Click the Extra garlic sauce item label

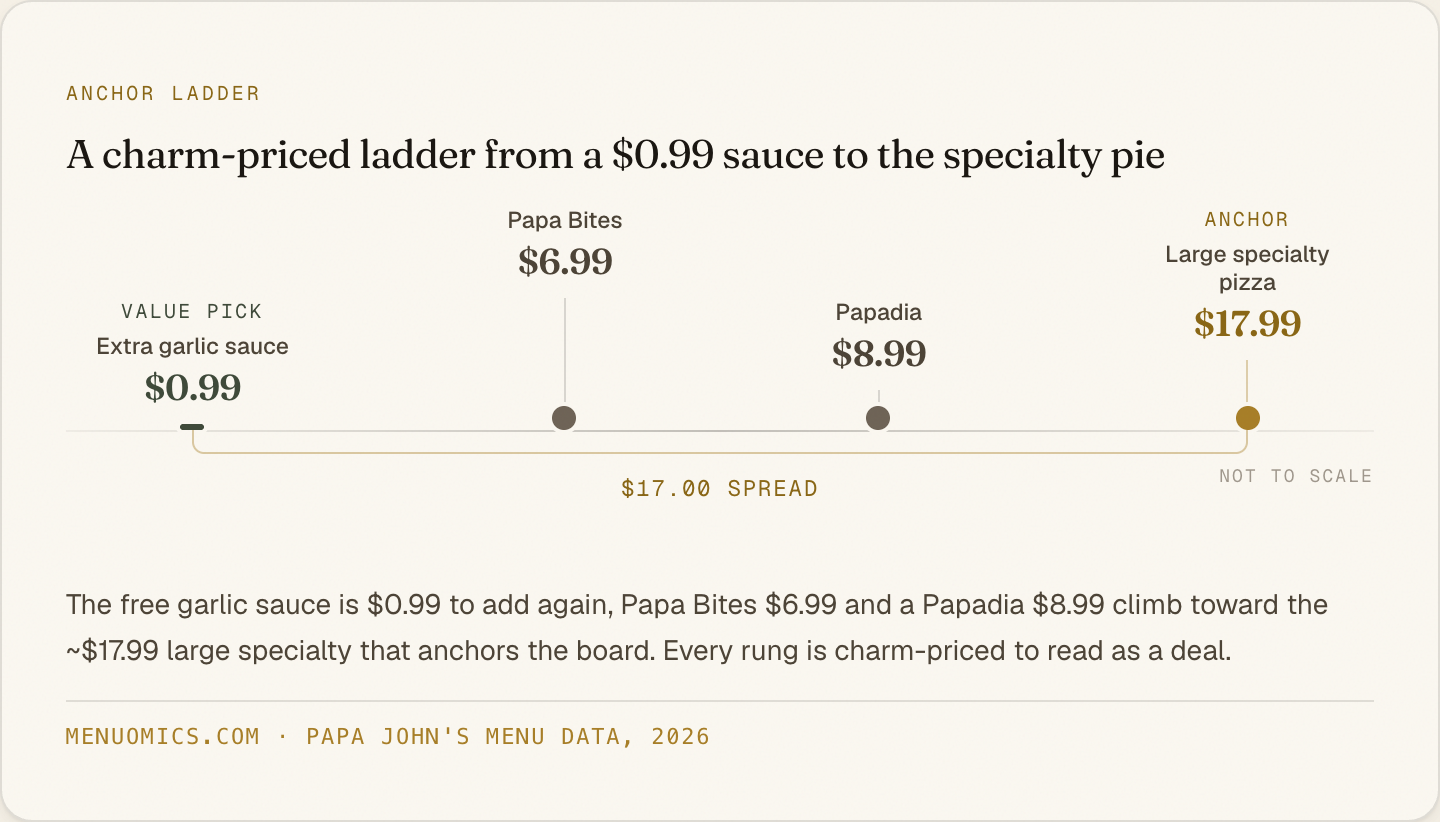[192, 347]
